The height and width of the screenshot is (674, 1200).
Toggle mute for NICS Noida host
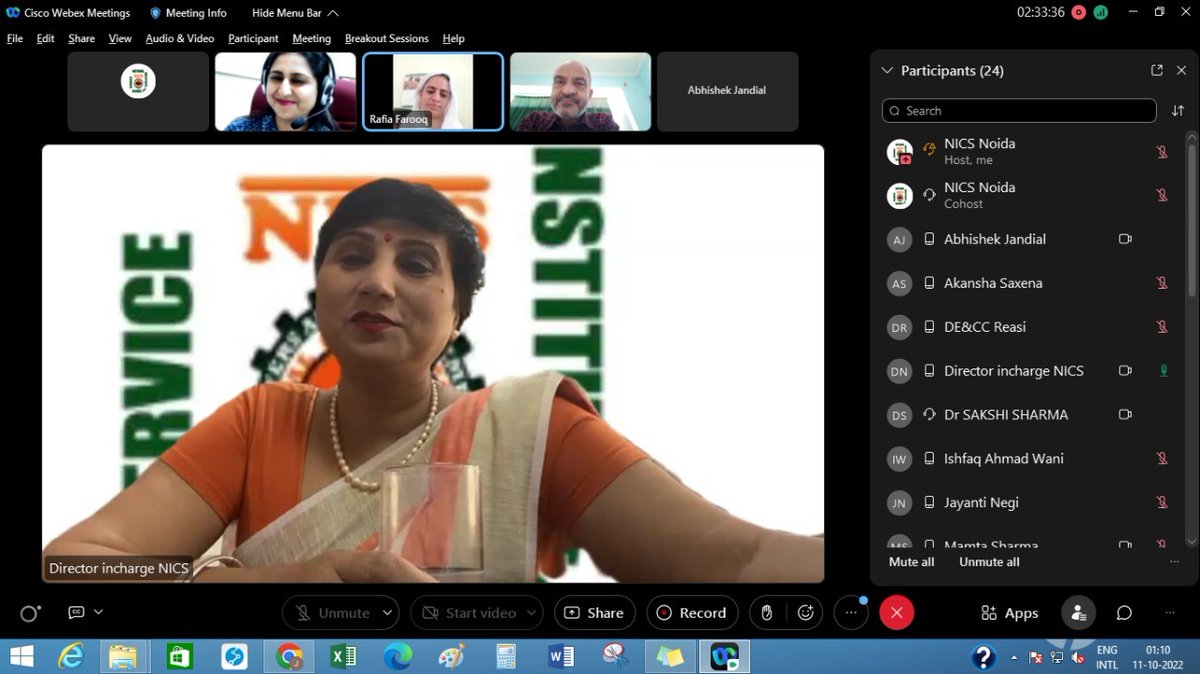1162,152
